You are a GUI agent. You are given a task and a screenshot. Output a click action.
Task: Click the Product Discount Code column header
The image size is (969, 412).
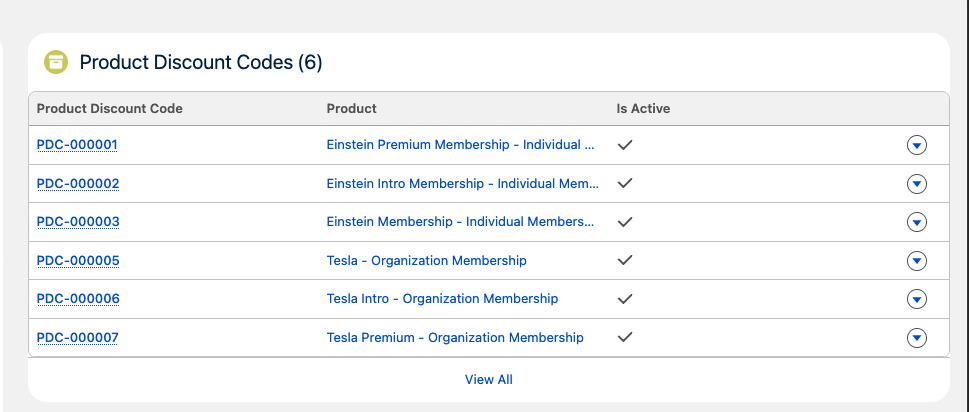[x=109, y=109]
